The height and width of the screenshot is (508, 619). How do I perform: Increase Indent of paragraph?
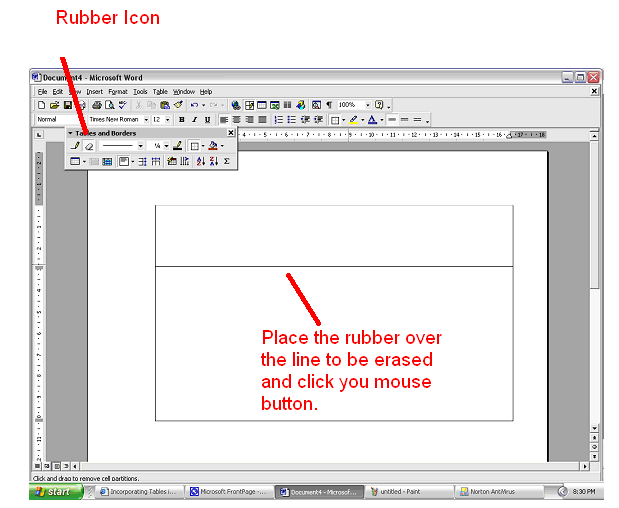click(318, 120)
